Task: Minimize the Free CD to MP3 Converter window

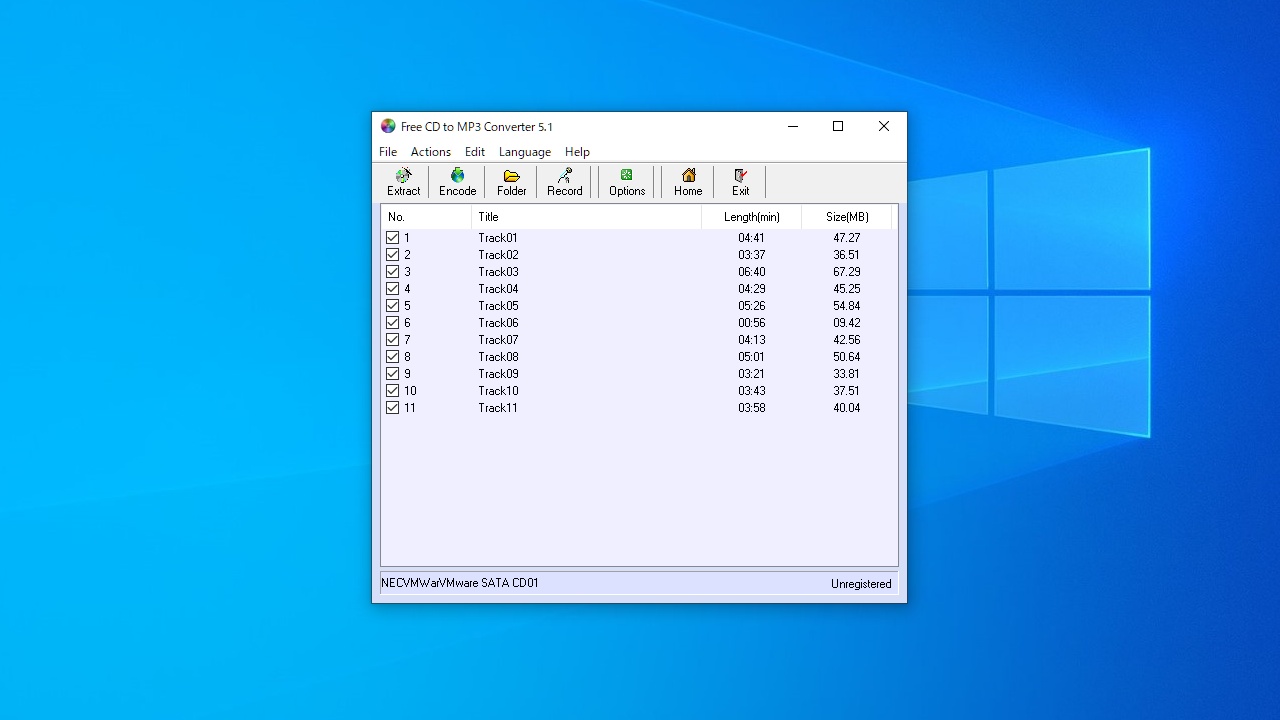Action: point(792,126)
